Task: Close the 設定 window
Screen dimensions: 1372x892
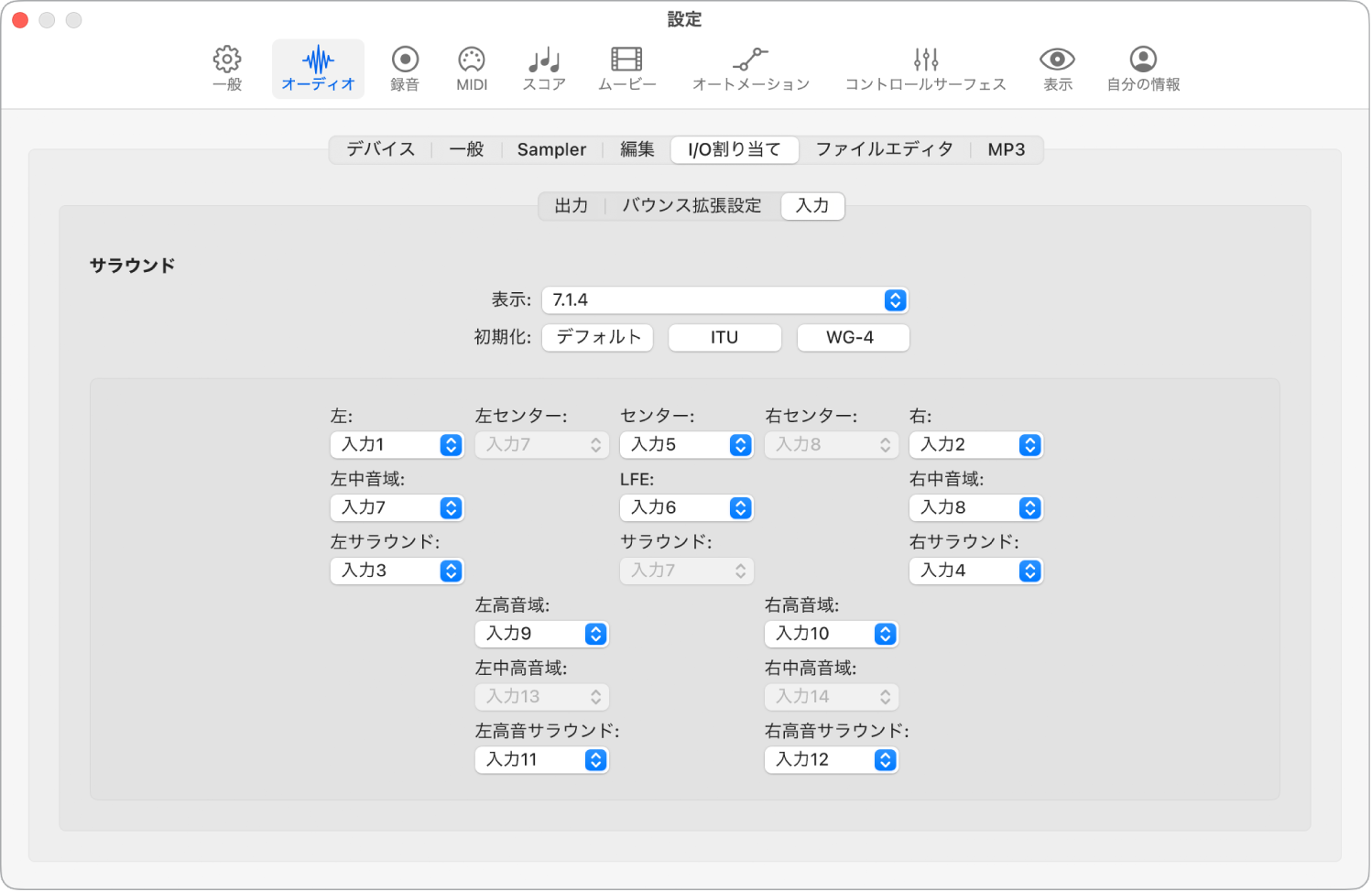Action: coord(18,18)
